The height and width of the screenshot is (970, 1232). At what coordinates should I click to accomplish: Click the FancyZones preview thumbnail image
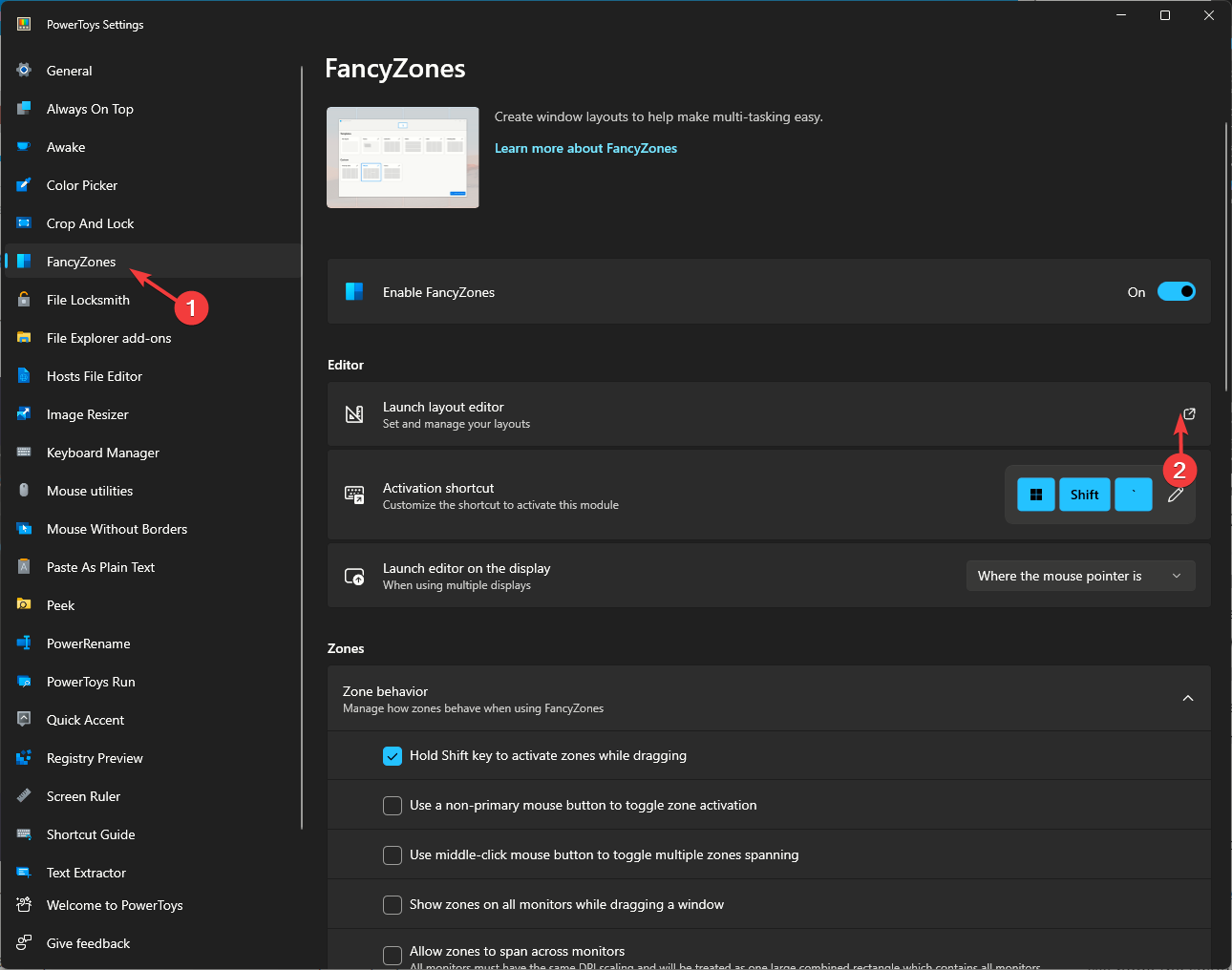click(x=402, y=158)
